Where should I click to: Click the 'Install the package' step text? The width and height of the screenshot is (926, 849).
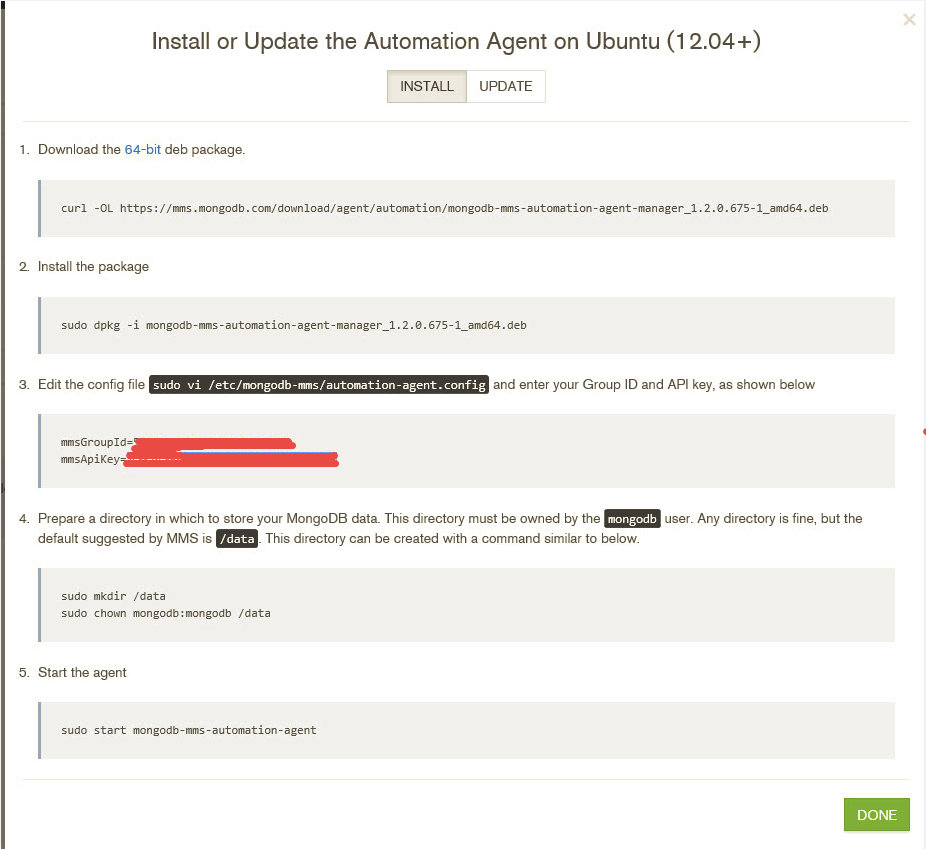[93, 267]
